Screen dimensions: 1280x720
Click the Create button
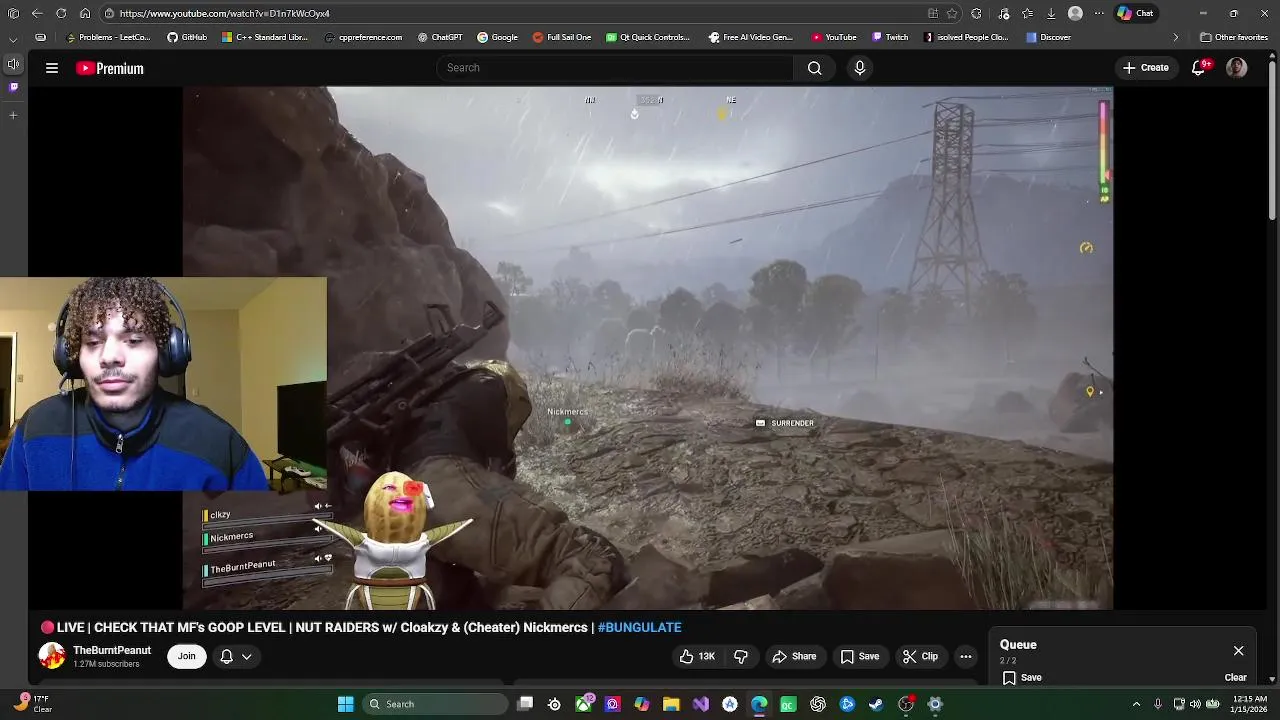coord(1146,68)
